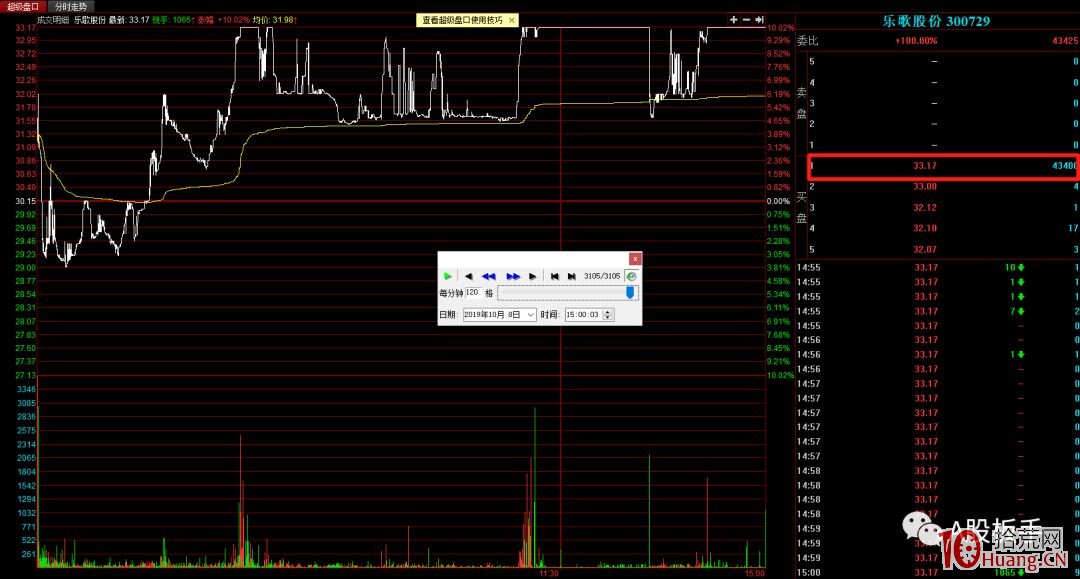Click the 11:30 time axis marker
The width and height of the screenshot is (1080, 579).
coord(548,573)
